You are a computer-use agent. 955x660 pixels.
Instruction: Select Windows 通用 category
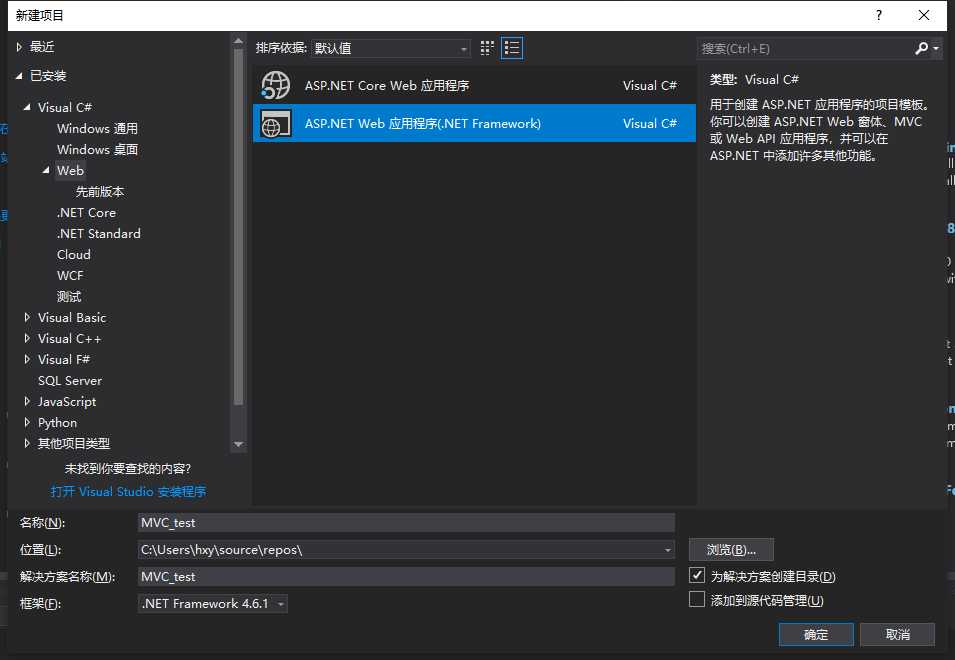point(97,128)
